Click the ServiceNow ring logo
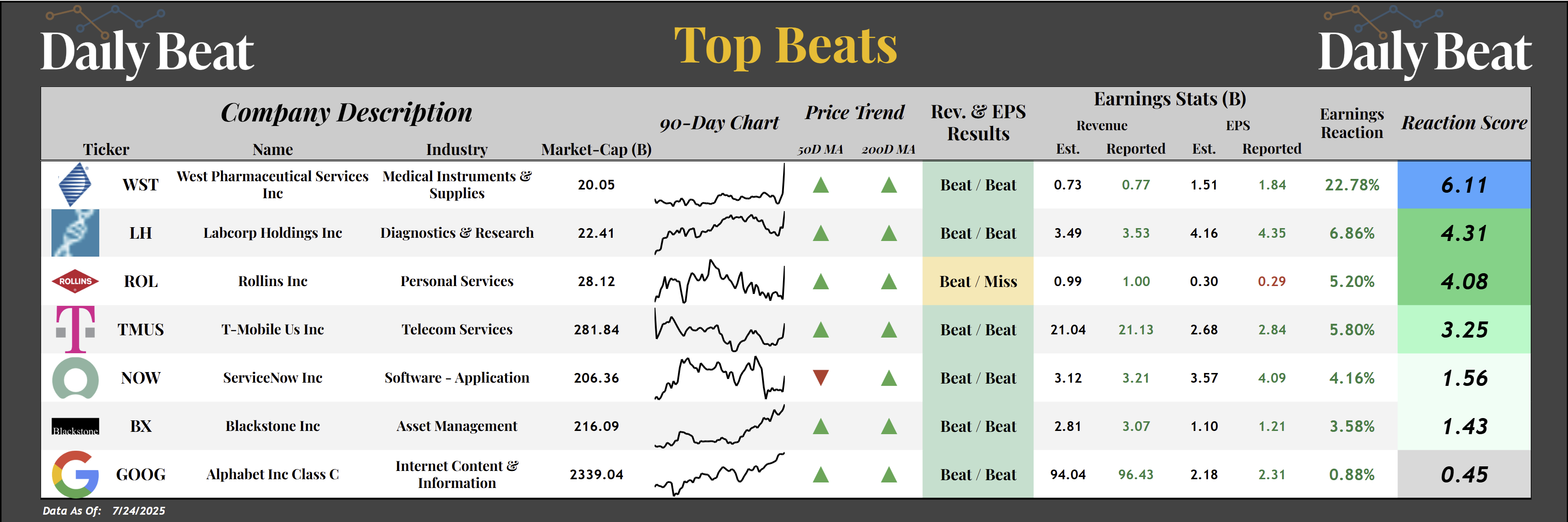Screen dimensions: 1568x522 tap(75, 378)
